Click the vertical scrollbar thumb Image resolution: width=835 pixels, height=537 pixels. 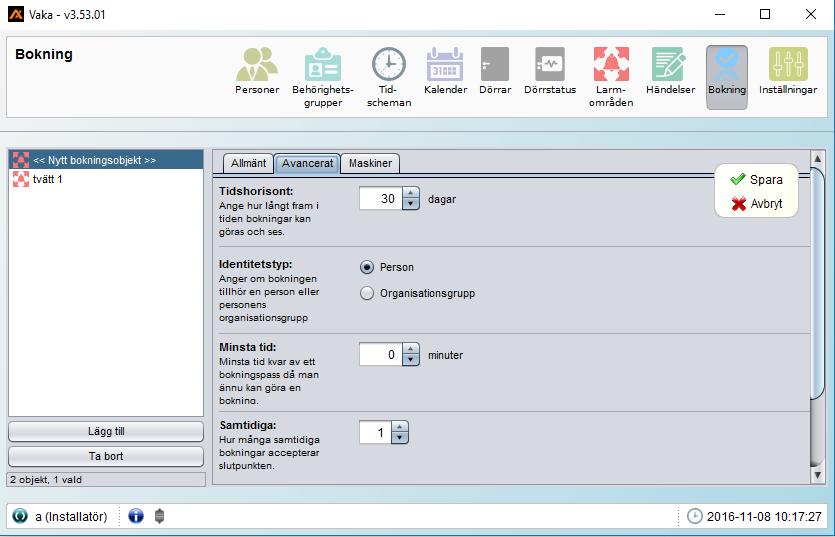(817, 282)
